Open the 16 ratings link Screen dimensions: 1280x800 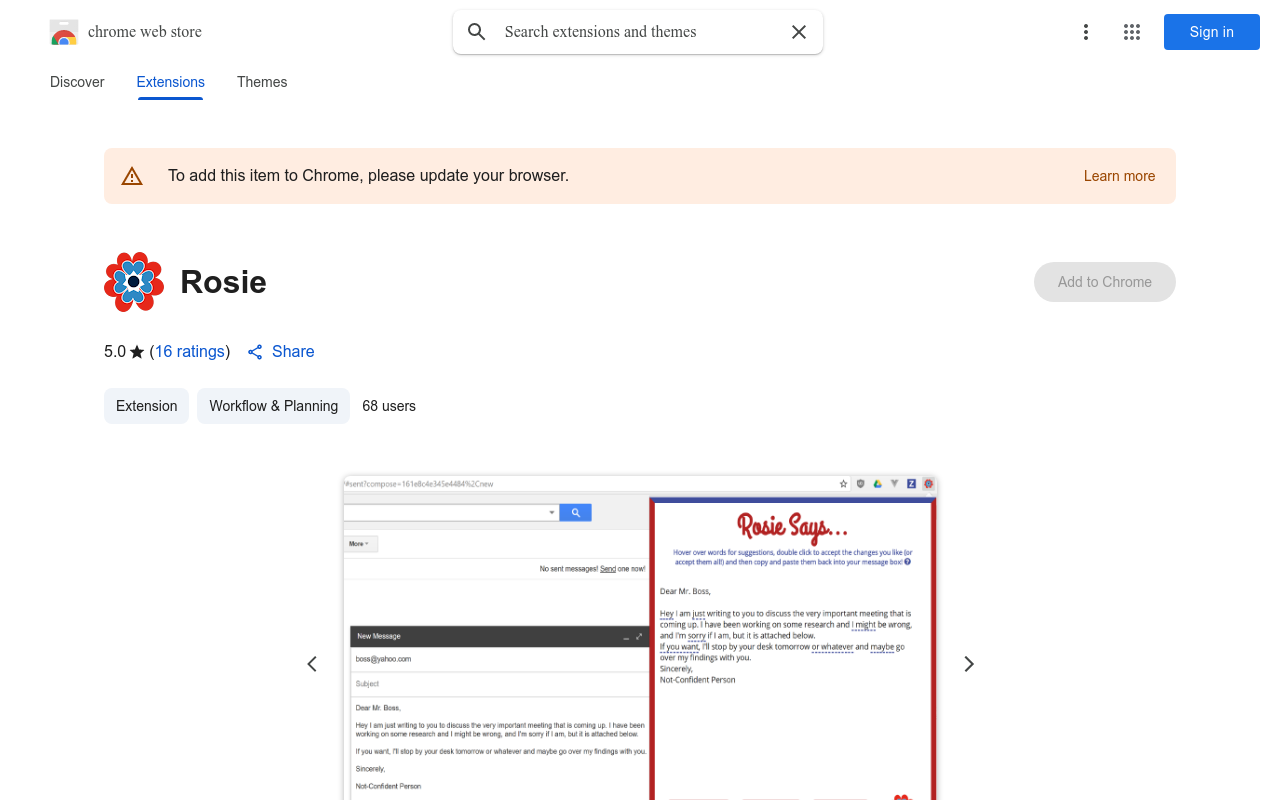click(x=190, y=352)
